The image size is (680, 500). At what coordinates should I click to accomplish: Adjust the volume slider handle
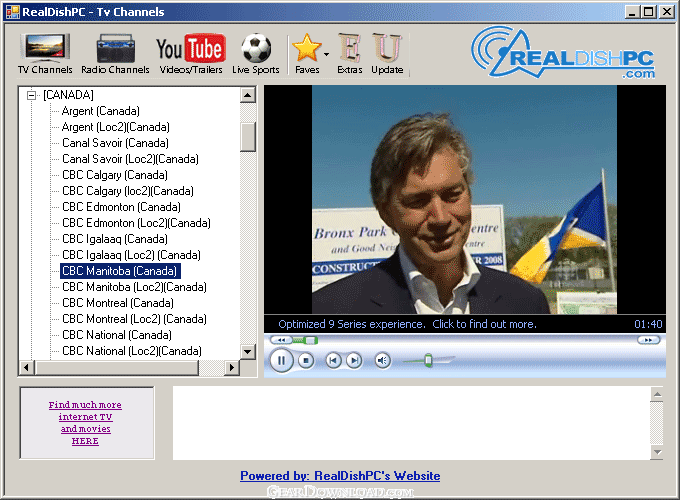pyautogui.click(x=428, y=360)
